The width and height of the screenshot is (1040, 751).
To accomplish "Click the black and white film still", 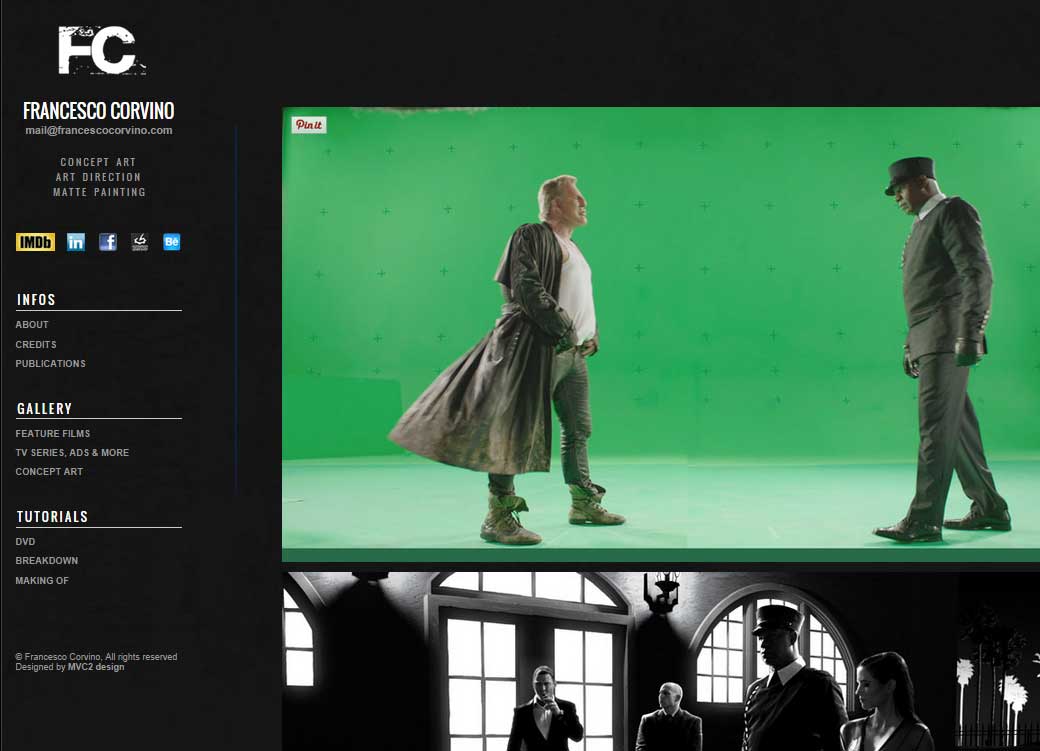I will (x=660, y=662).
